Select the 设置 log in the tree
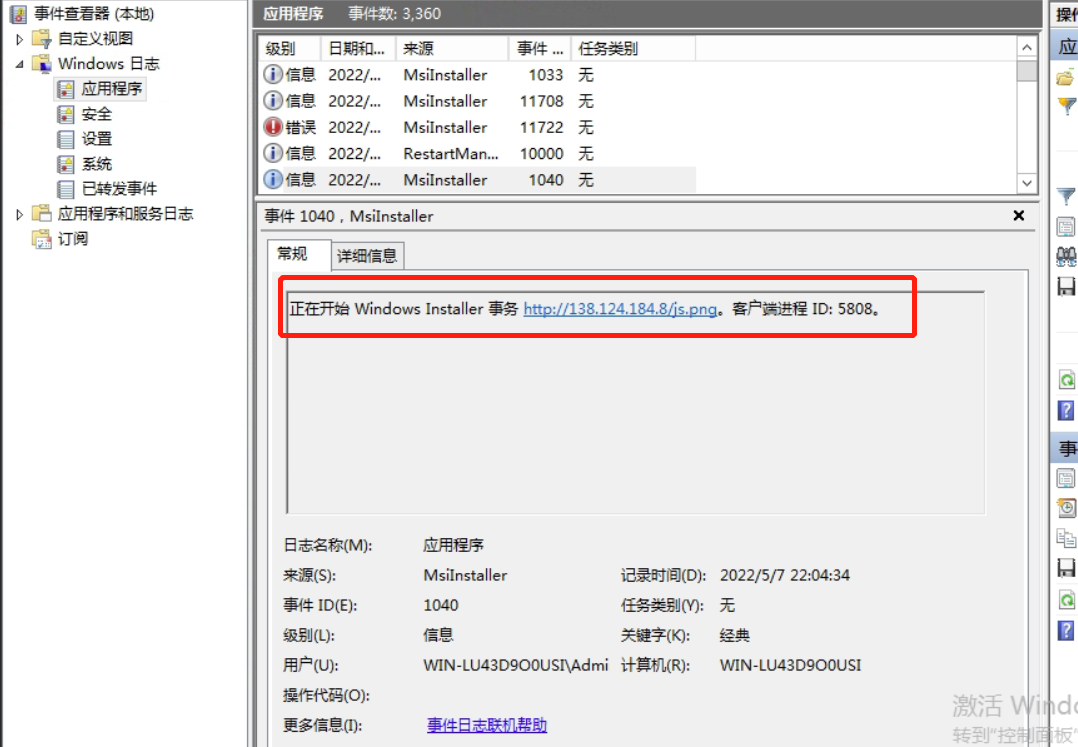The height and width of the screenshot is (747, 1078). tap(97, 139)
